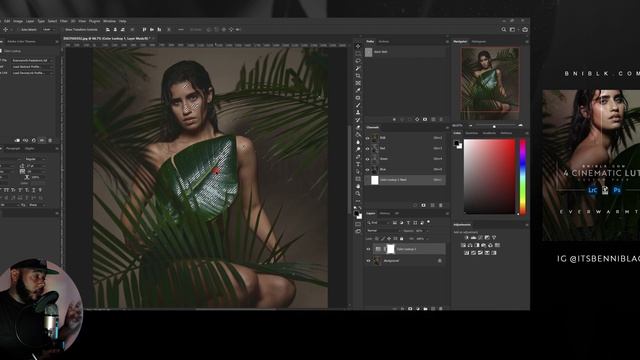Select the Zoom tool
This screenshot has width=640, height=360.
coord(358,193)
